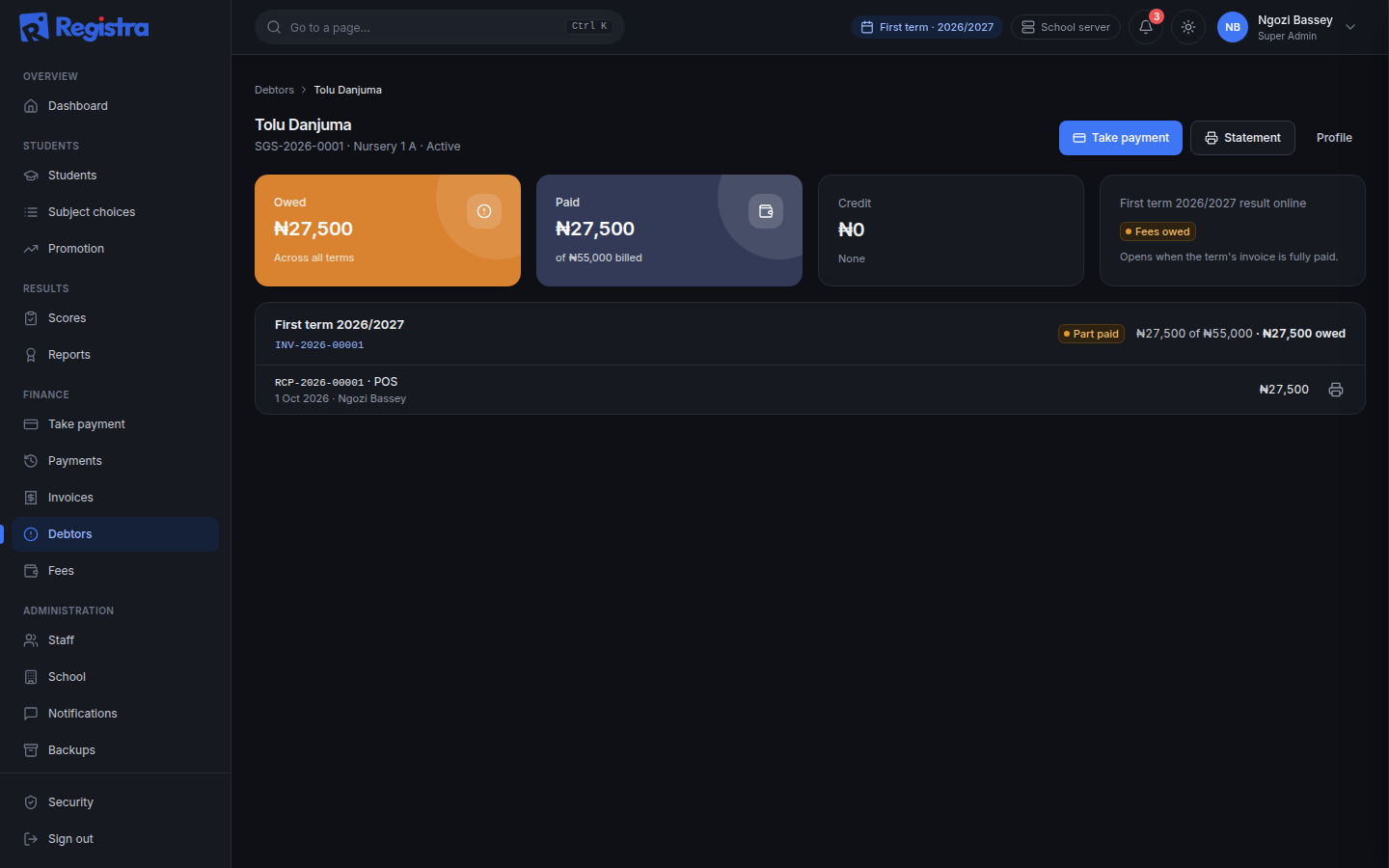Screen dimensions: 1389x868
Task: Click student ID line SGS-2026-0001
Action: click(x=358, y=147)
